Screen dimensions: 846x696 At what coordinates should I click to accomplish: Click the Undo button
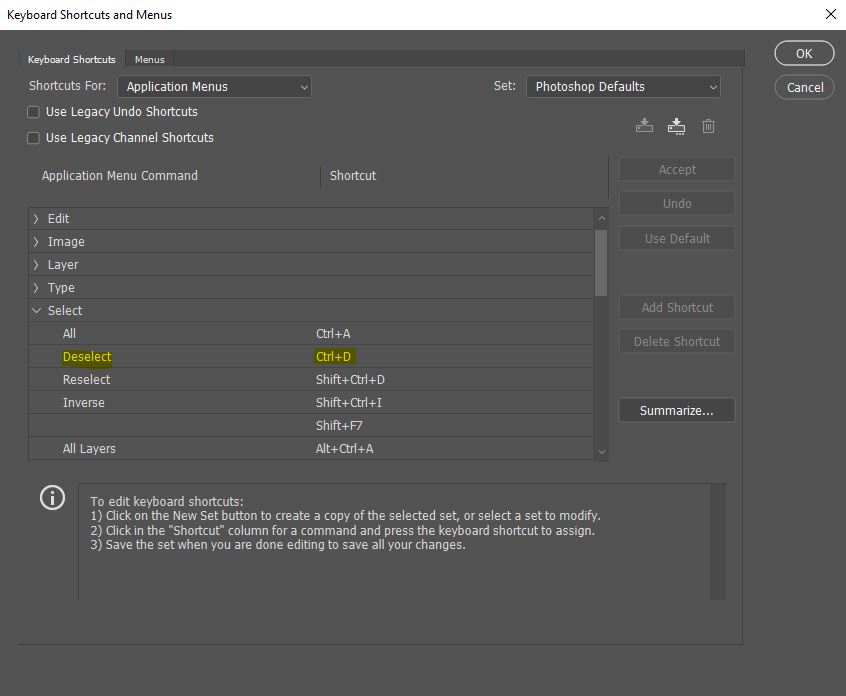(676, 203)
